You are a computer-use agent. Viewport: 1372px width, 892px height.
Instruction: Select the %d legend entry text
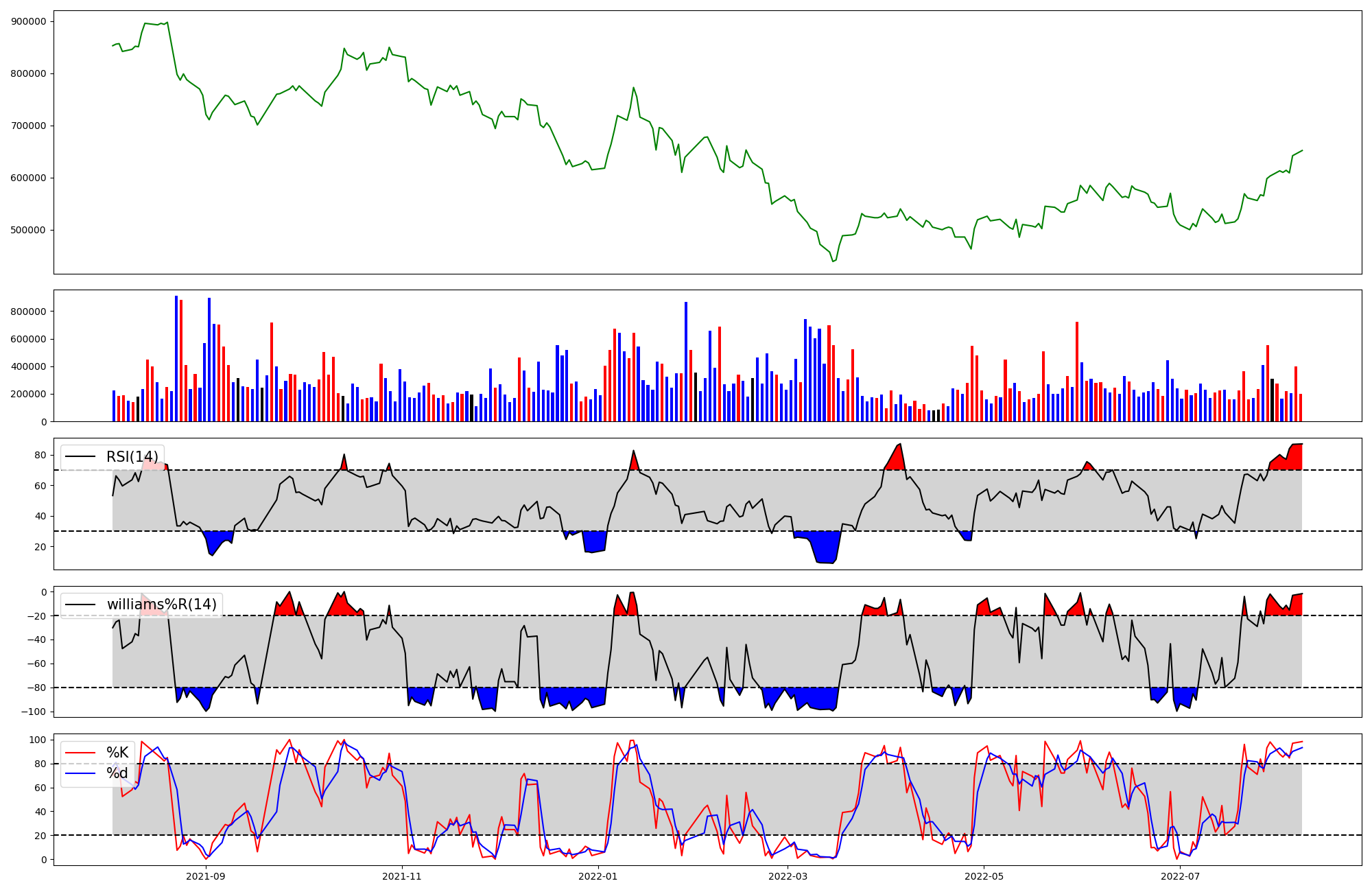pyautogui.click(x=117, y=773)
